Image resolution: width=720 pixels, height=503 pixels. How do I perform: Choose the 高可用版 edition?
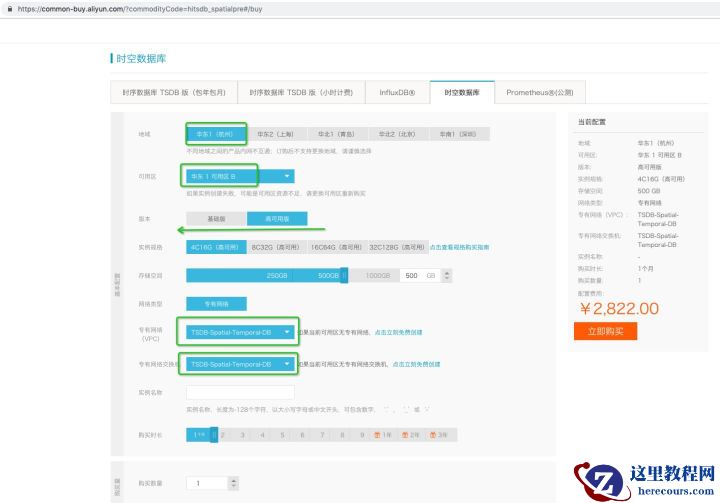[277, 219]
